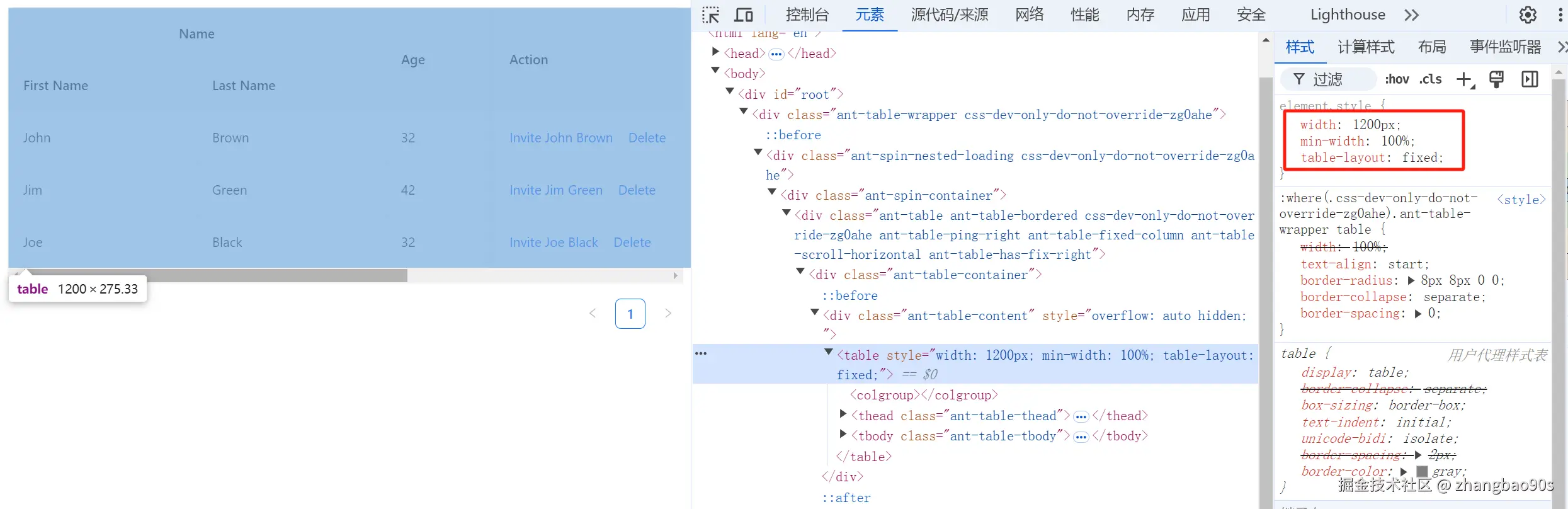Collapse the ant-table-container div node
The image size is (1568, 509).
800,272
